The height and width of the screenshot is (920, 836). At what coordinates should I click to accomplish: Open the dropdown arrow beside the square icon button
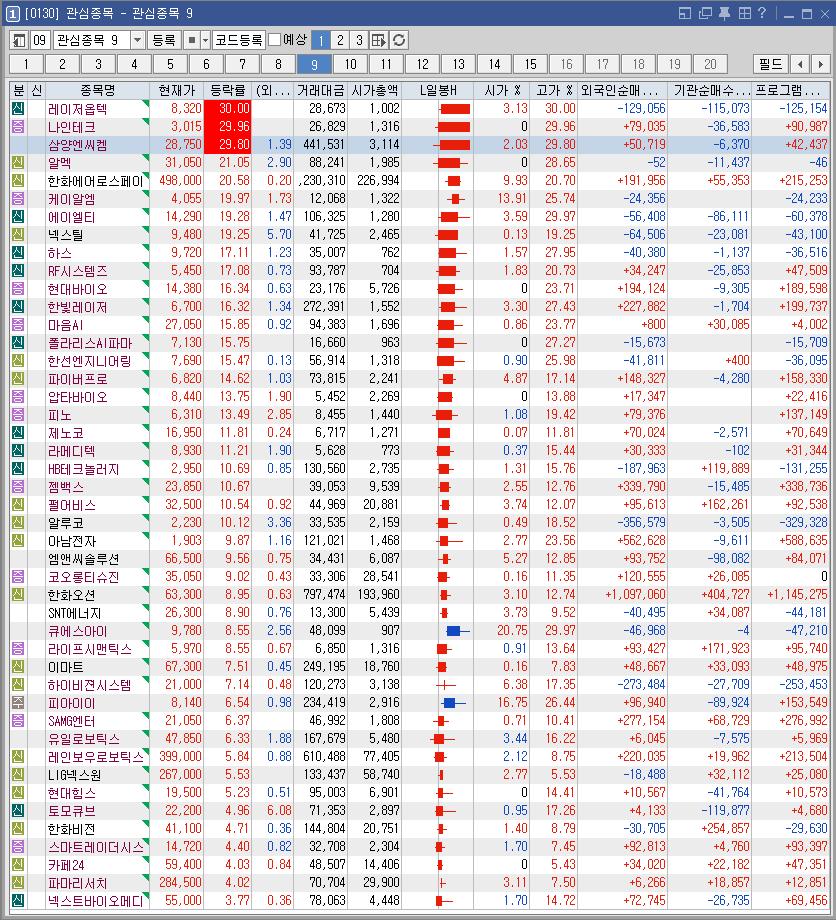(205, 40)
